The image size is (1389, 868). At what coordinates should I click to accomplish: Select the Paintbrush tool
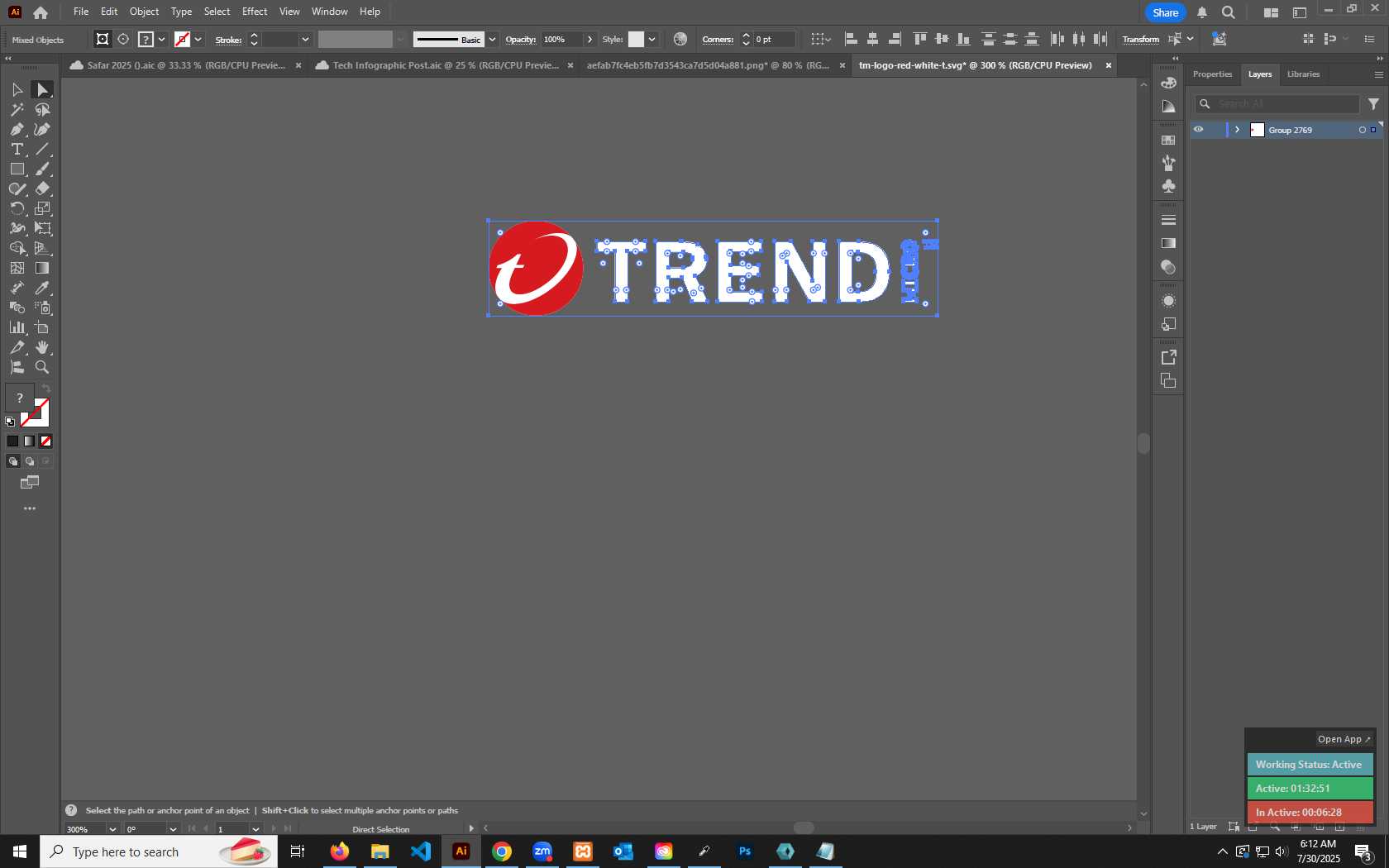click(42, 169)
